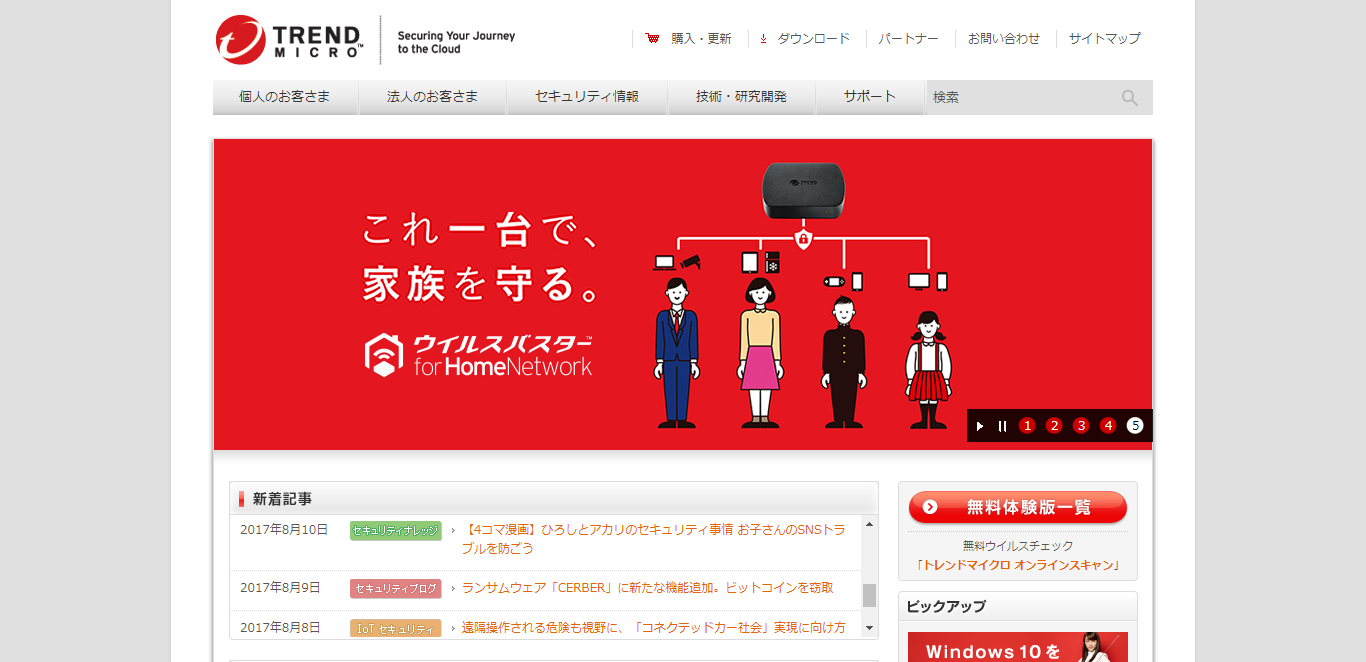Click in the 検索 search field

pyautogui.click(x=1022, y=98)
